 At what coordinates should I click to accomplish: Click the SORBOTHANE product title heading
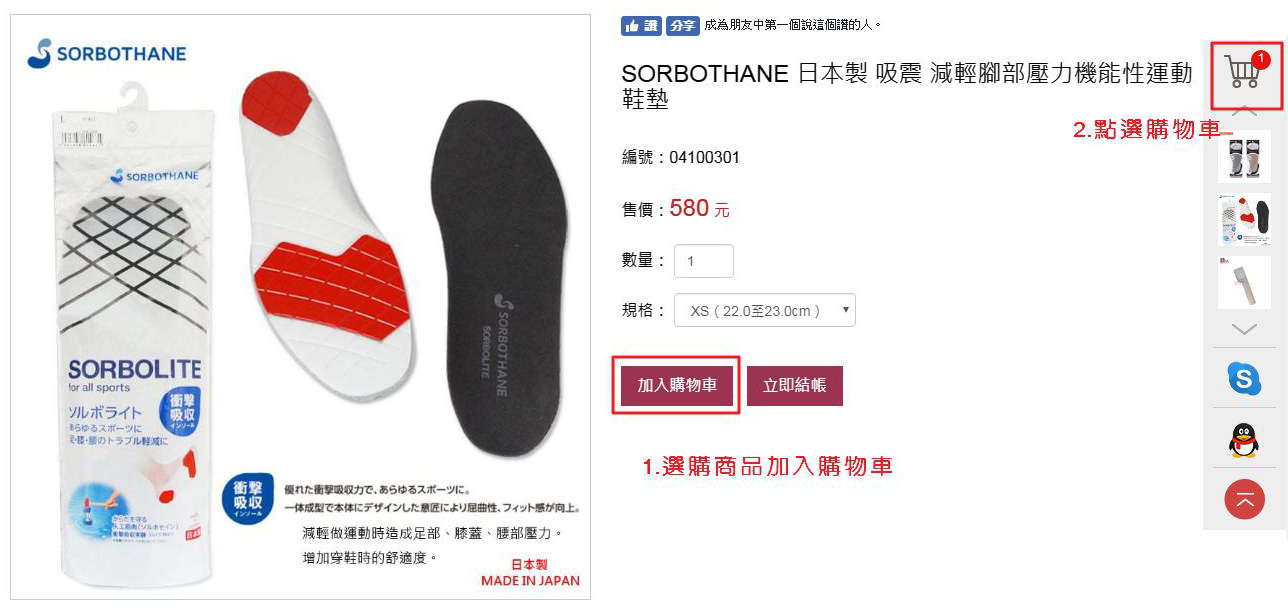(907, 86)
